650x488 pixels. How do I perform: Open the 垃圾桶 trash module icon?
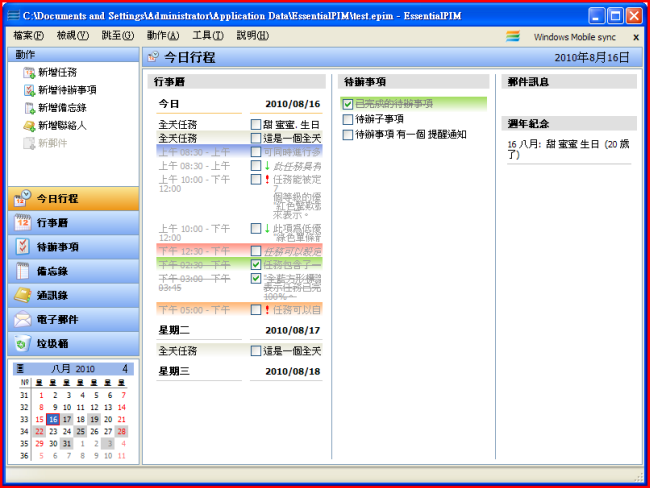tap(22, 343)
